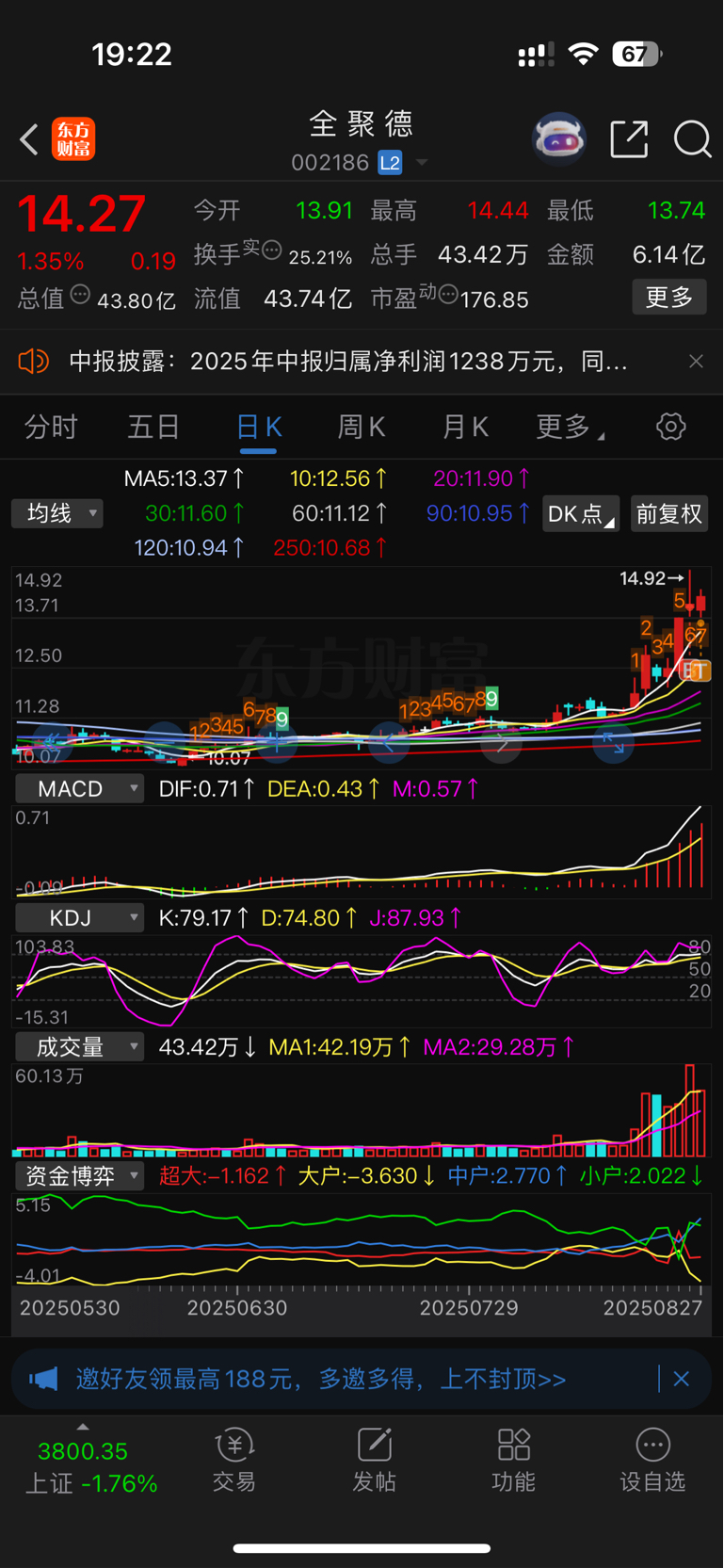Tap the megaphone icon in promo banner
The width and height of the screenshot is (724, 1568).
(x=43, y=1380)
